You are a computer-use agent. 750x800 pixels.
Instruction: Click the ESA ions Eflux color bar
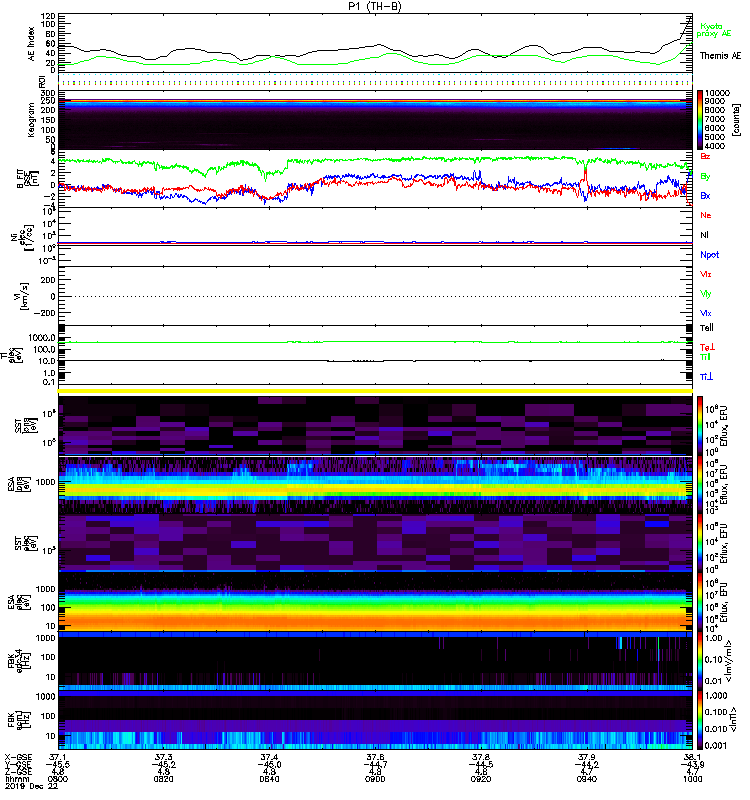pos(699,484)
